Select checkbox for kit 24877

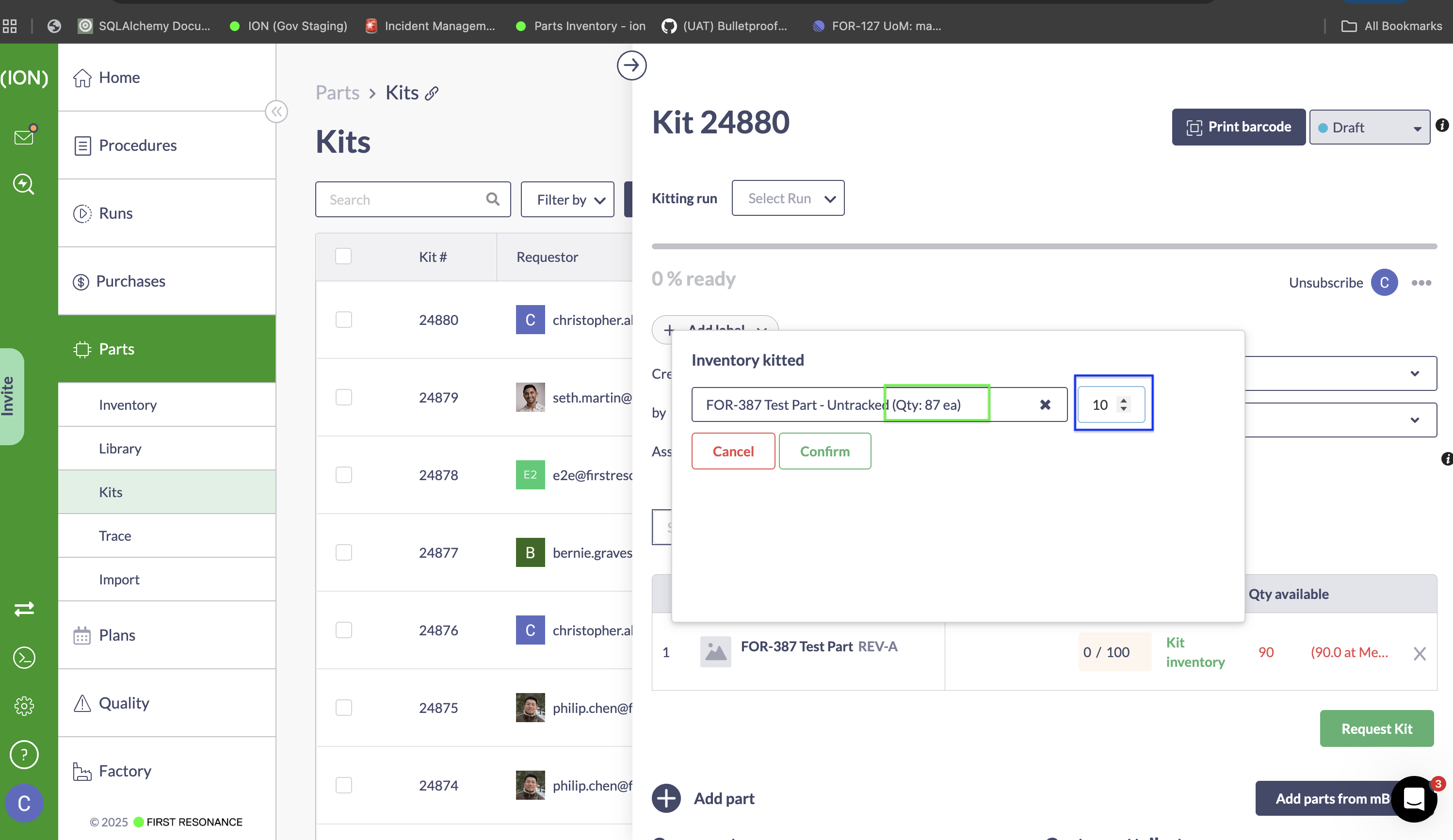tap(344, 552)
